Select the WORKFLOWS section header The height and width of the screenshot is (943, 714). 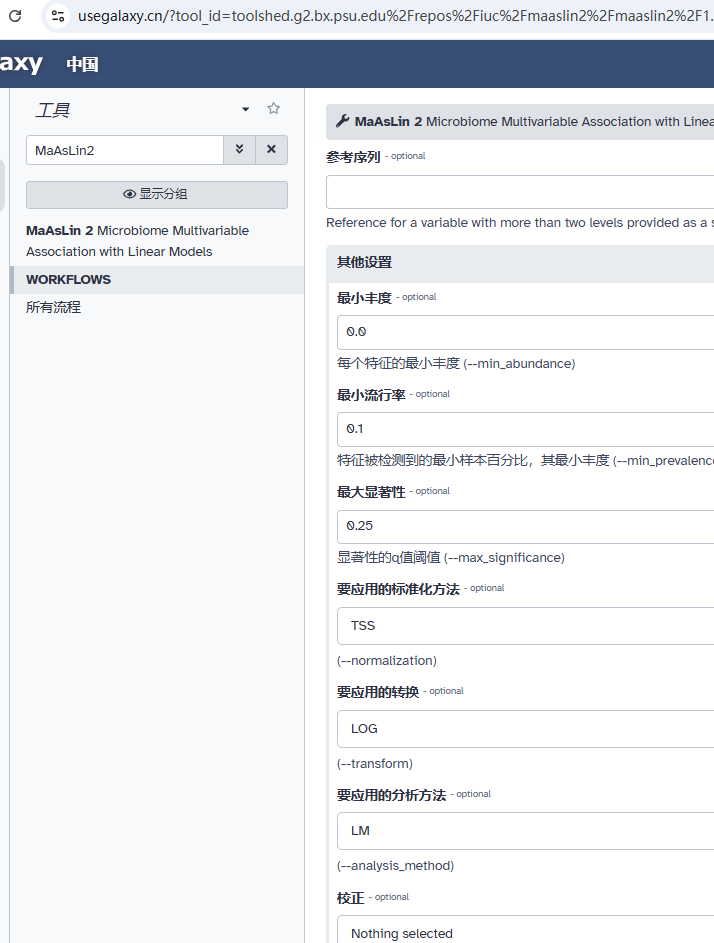point(158,280)
